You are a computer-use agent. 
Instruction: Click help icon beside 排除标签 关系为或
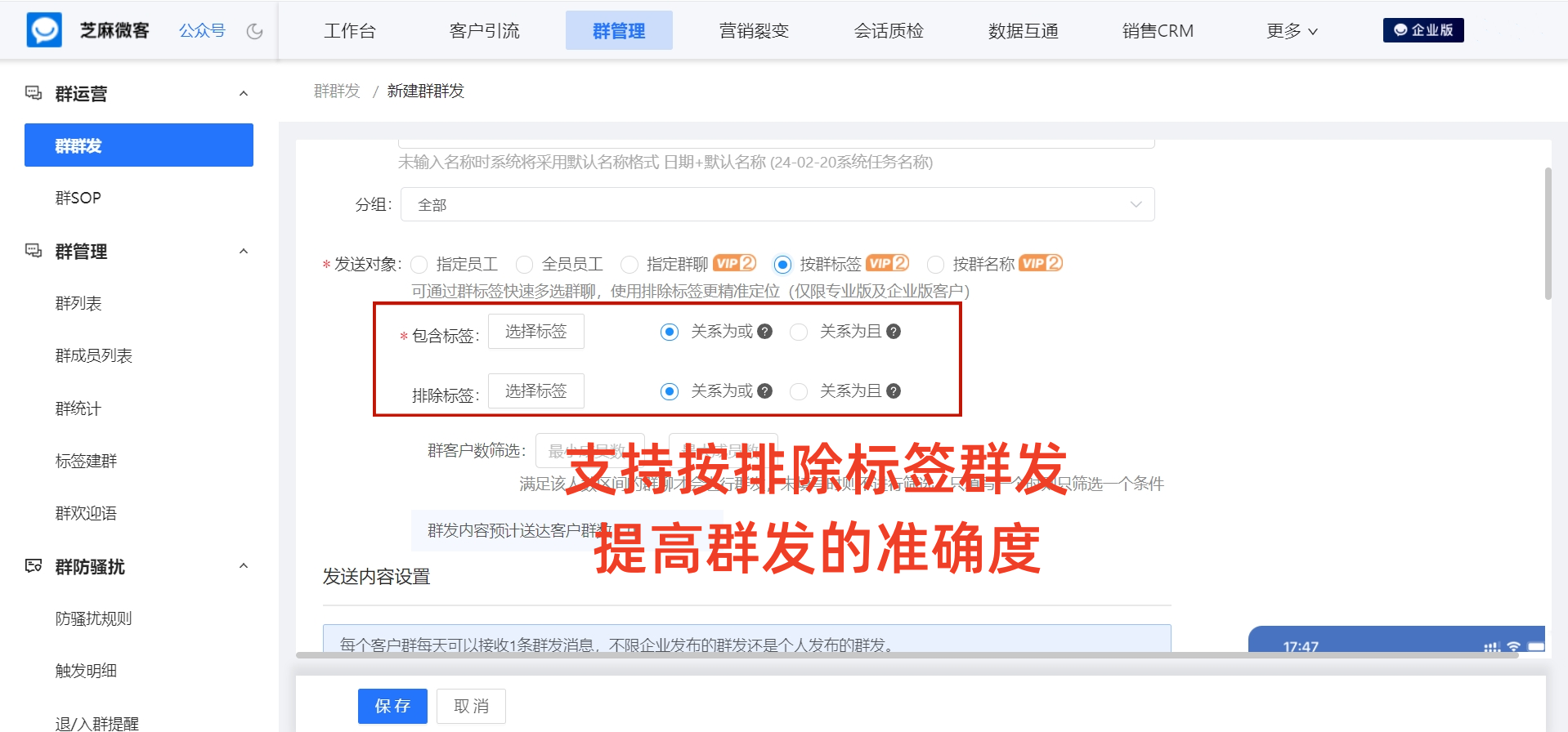(765, 391)
